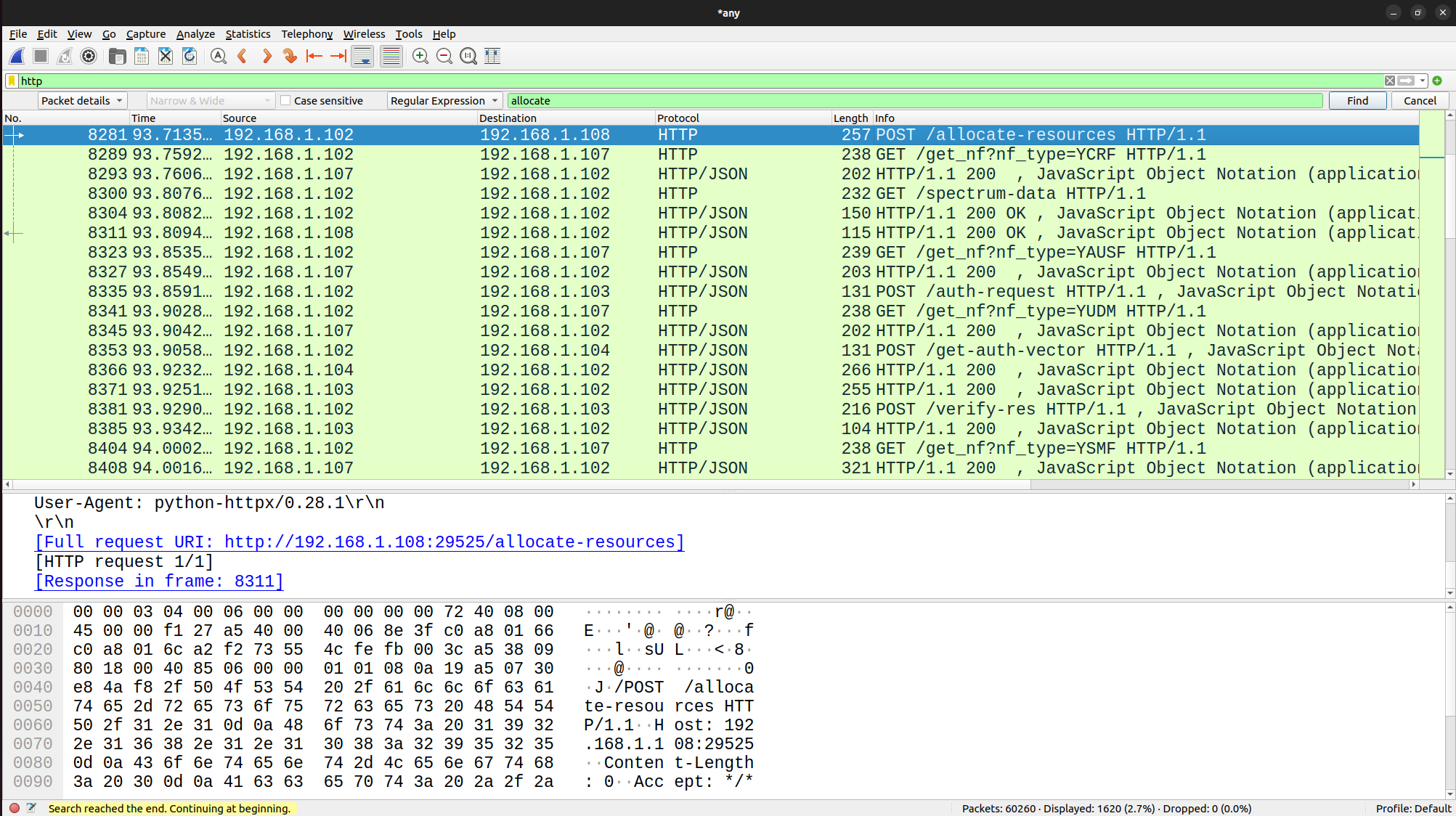Start capturing packets with the shark fin icon
This screenshot has height=816, width=1456.
point(17,56)
